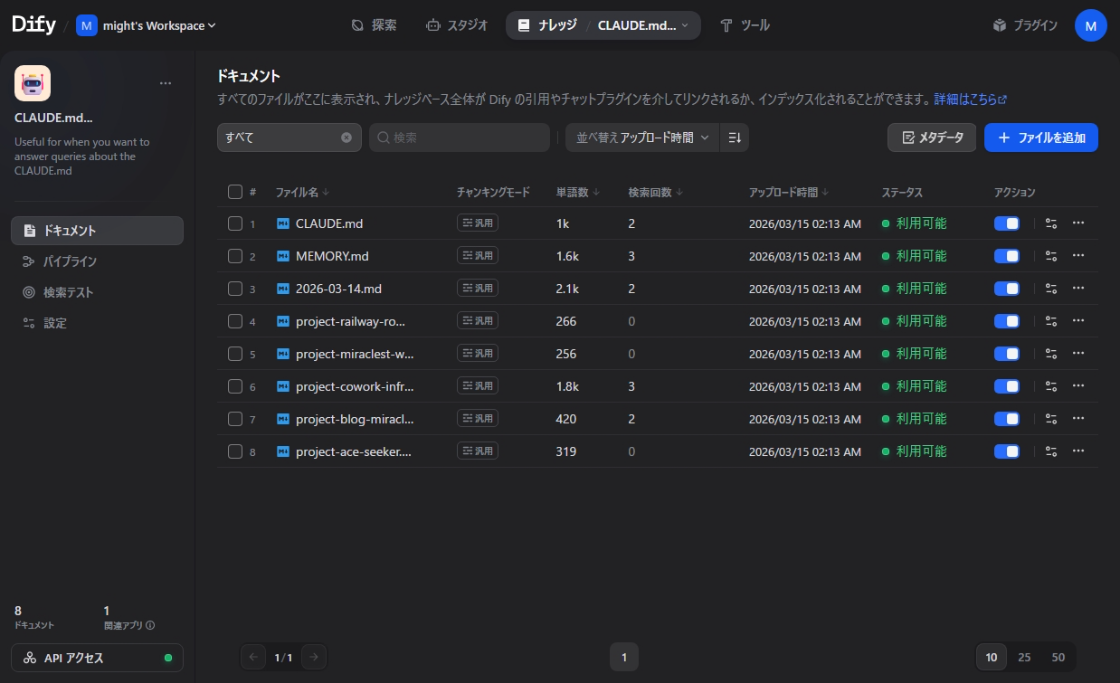Image resolution: width=1120 pixels, height=683 pixels.
Task: Check the box for project-cowork-infr row
Action: tap(235, 386)
